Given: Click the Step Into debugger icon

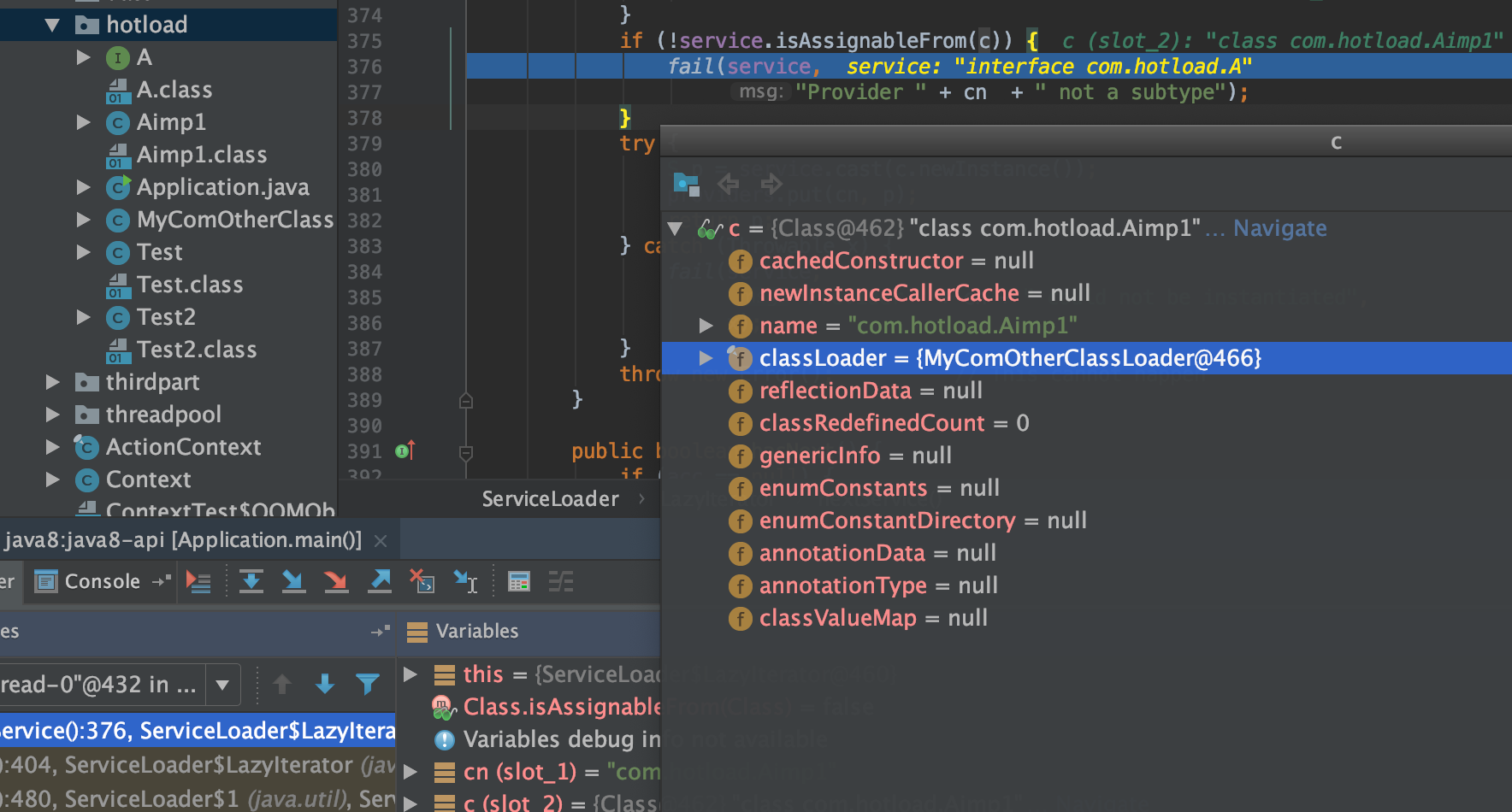Looking at the screenshot, I should click(293, 582).
